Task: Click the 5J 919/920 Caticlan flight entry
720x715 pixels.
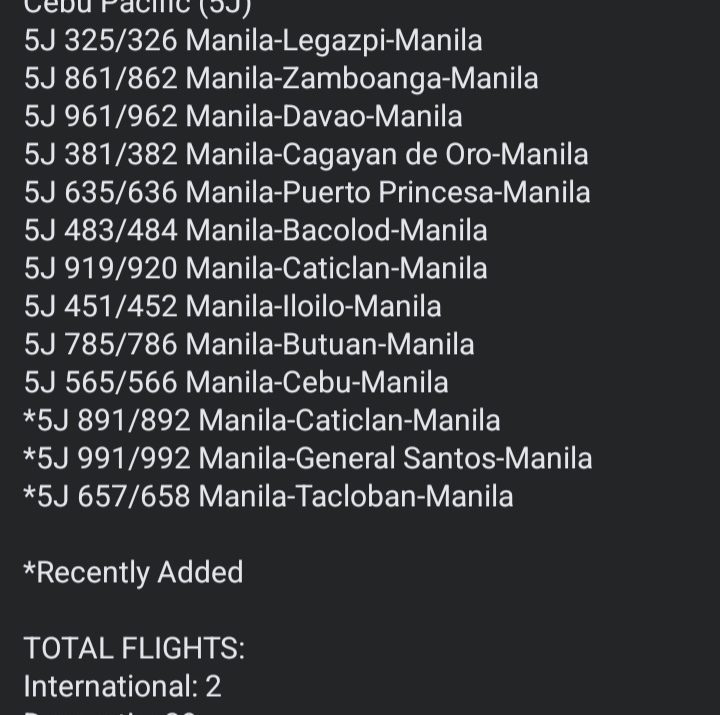Action: tap(255, 269)
